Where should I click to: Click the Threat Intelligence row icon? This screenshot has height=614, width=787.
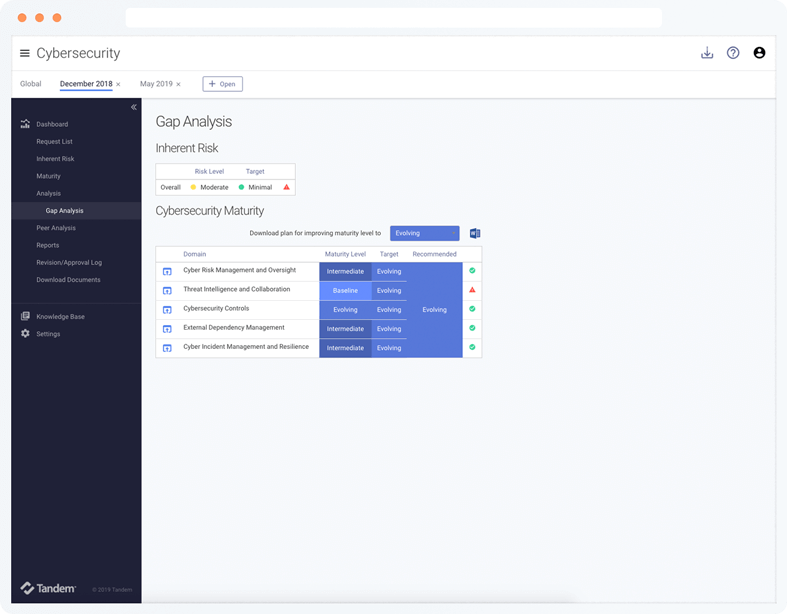167,290
